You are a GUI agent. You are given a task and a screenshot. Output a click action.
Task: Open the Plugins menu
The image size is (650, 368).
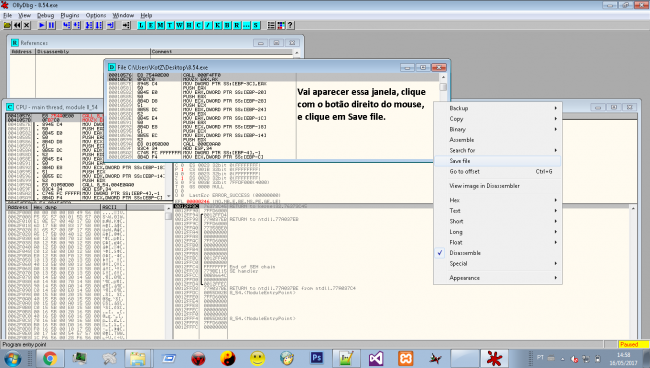click(70, 15)
